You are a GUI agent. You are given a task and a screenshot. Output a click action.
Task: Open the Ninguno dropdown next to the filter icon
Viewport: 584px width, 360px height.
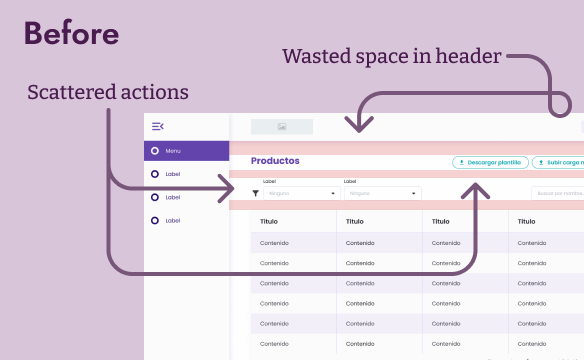point(302,193)
